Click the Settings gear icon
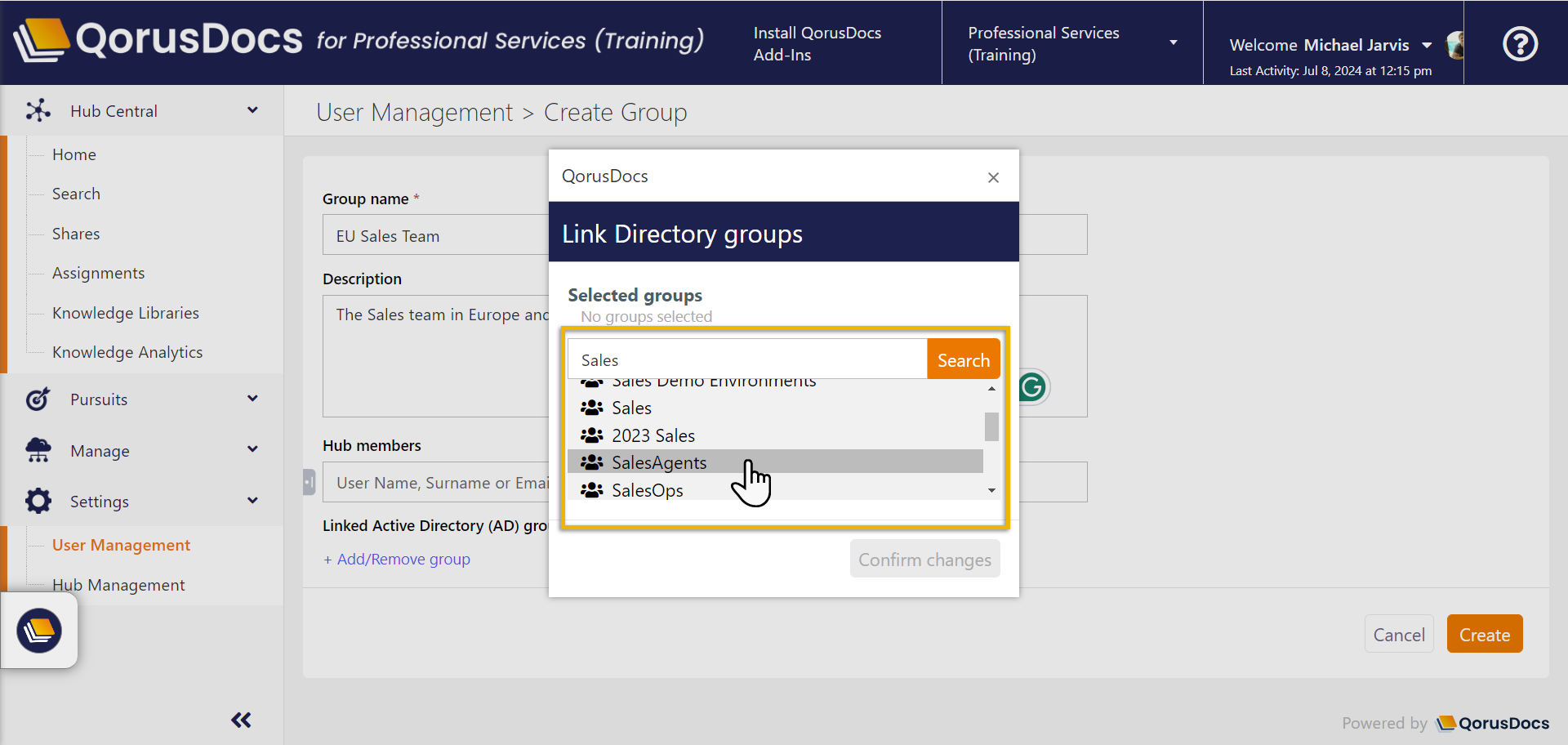1568x745 pixels. coord(38,501)
